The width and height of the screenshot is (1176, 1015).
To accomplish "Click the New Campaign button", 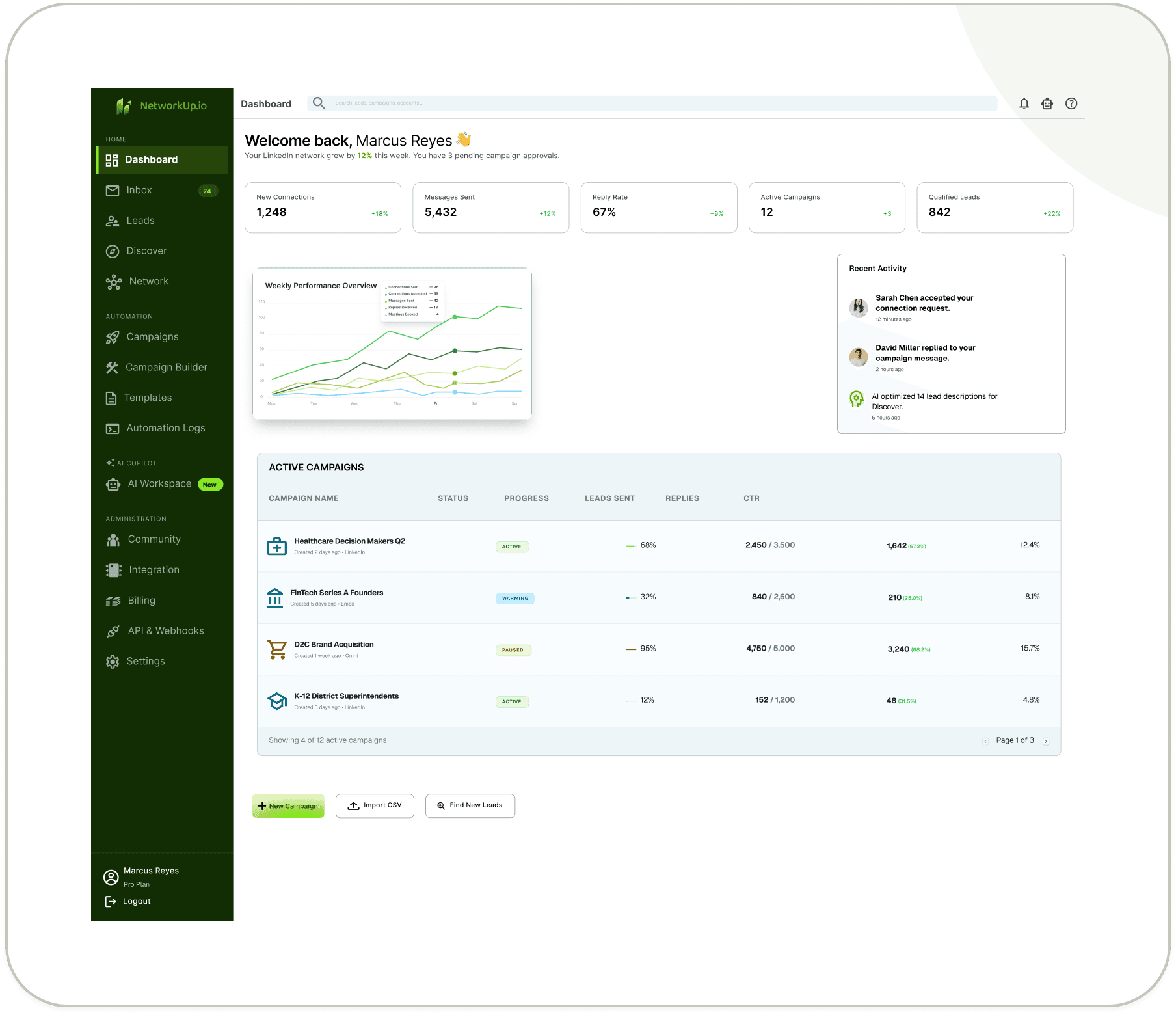I will pos(288,805).
